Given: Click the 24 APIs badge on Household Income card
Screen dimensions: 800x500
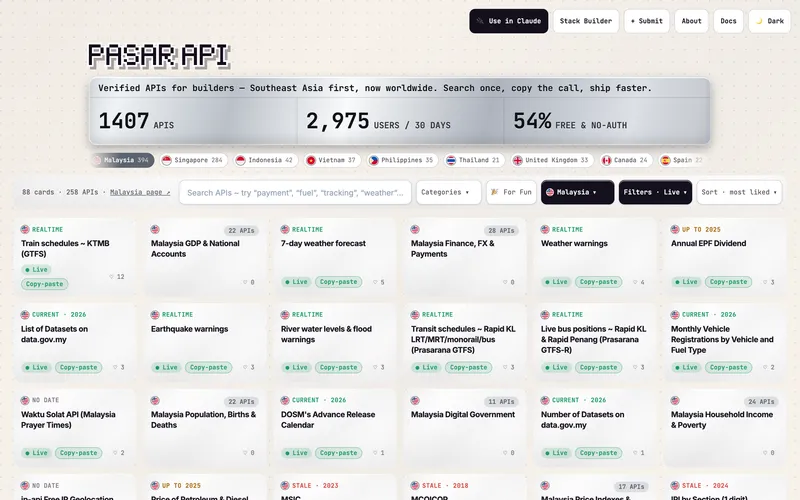Looking at the screenshot, I should 761,402.
